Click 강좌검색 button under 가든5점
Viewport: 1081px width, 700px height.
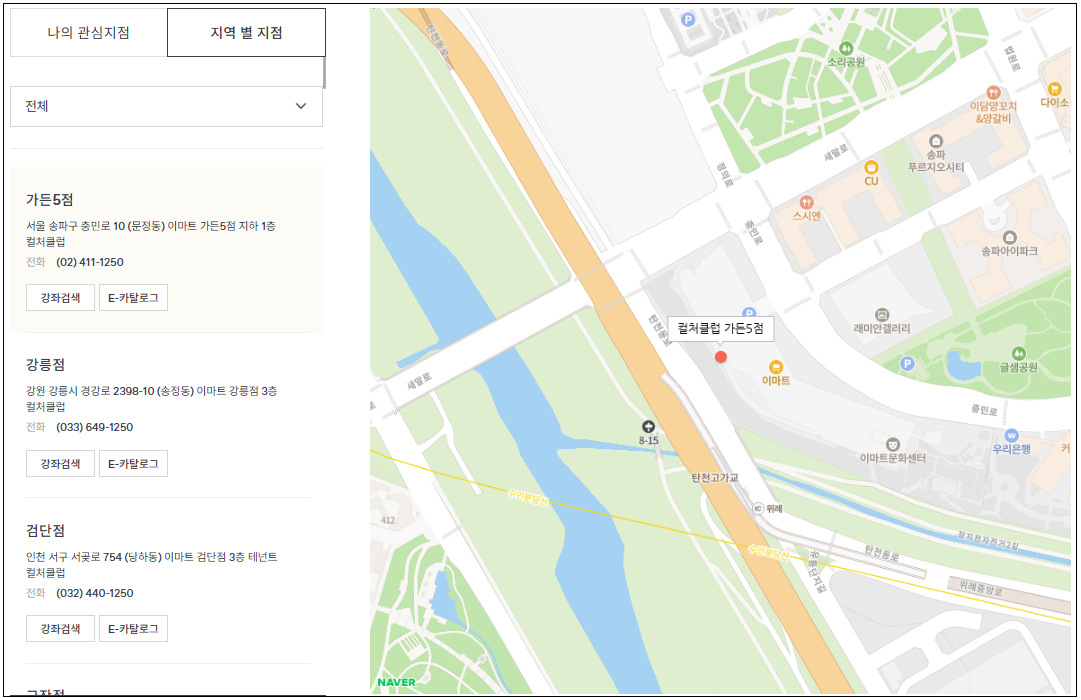tap(59, 297)
